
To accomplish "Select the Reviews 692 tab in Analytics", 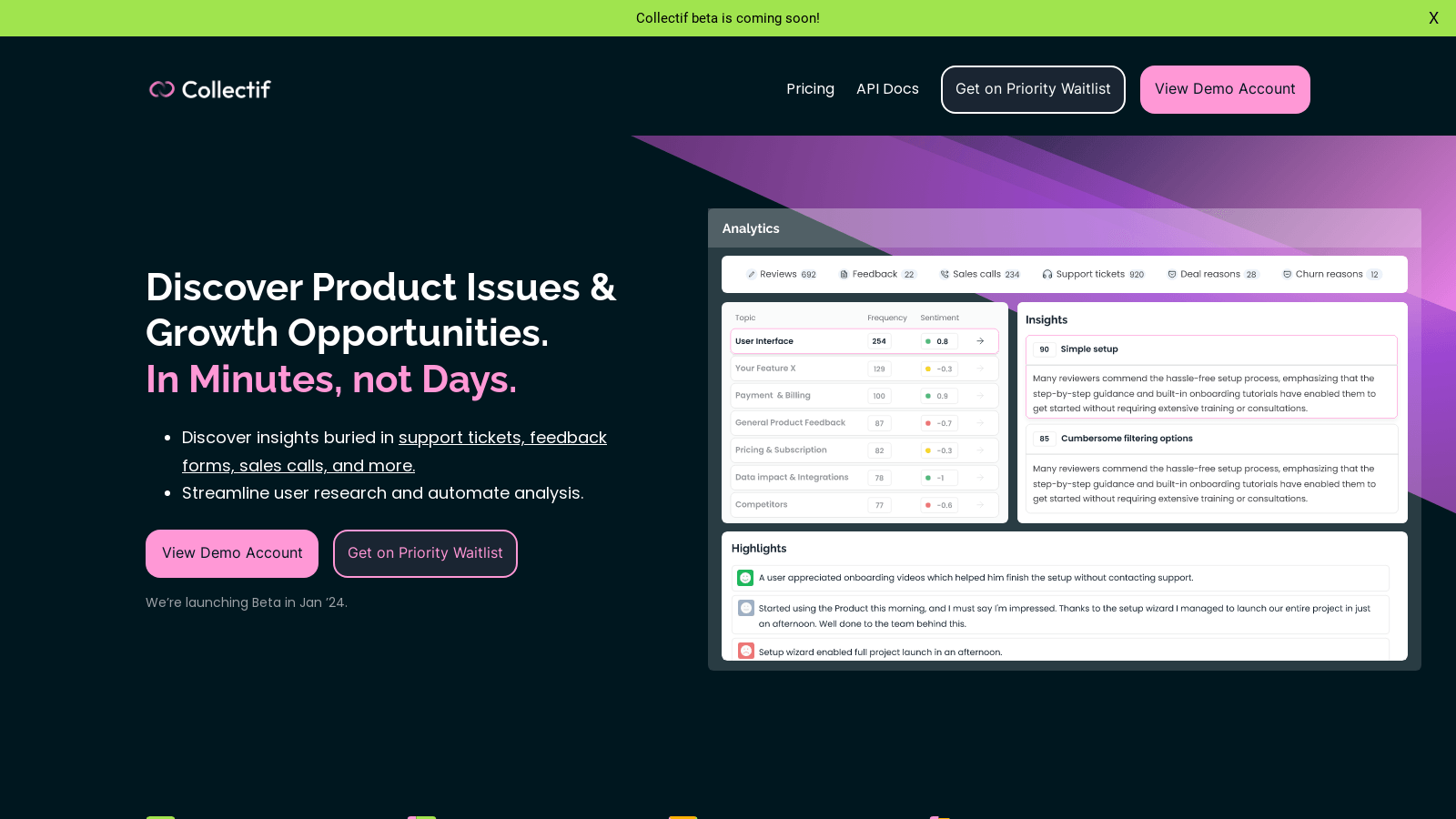I will point(782,274).
